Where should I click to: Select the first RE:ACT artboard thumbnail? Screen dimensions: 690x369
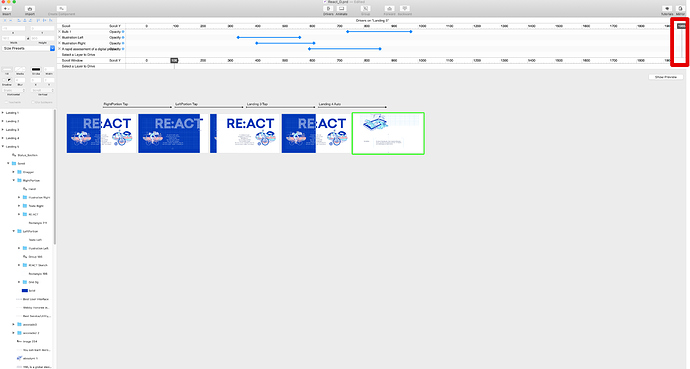click(101, 134)
